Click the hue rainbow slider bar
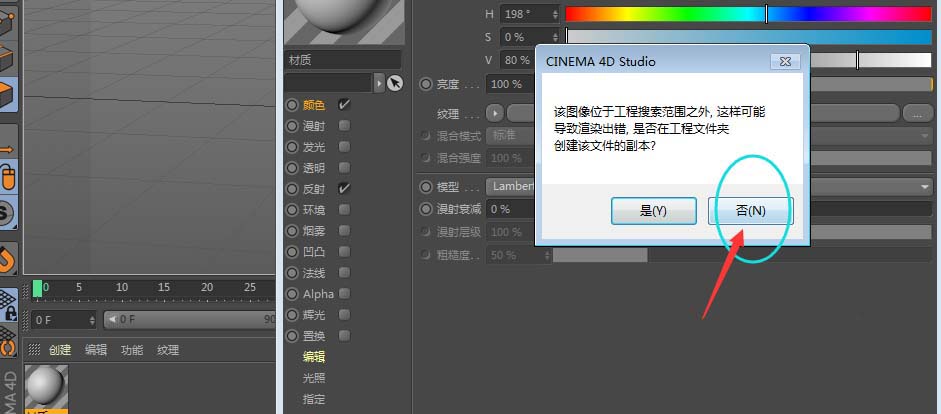Viewport: 941px width, 414px height. (x=748, y=14)
